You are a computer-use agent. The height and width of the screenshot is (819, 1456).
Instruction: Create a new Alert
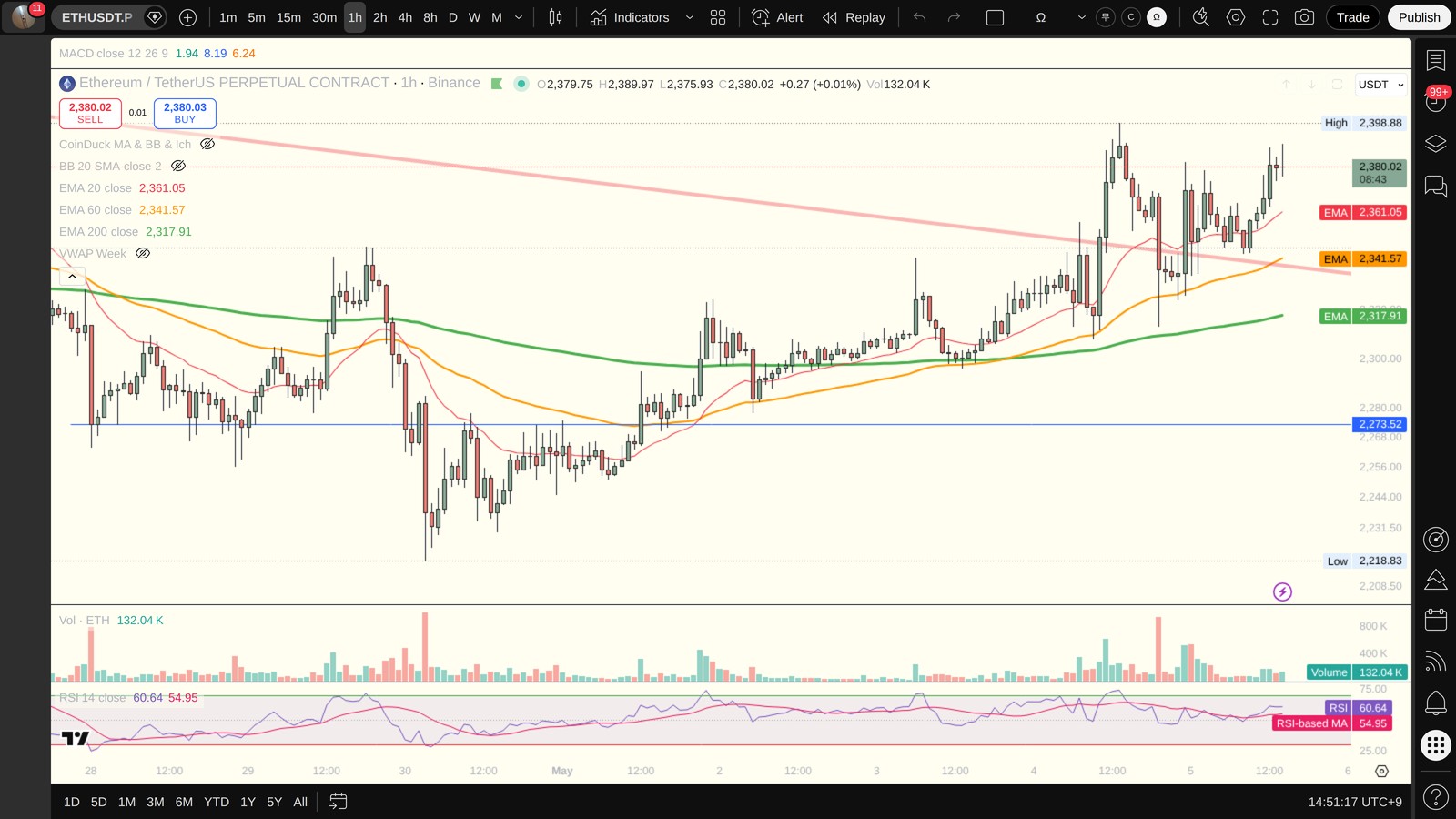point(777,17)
